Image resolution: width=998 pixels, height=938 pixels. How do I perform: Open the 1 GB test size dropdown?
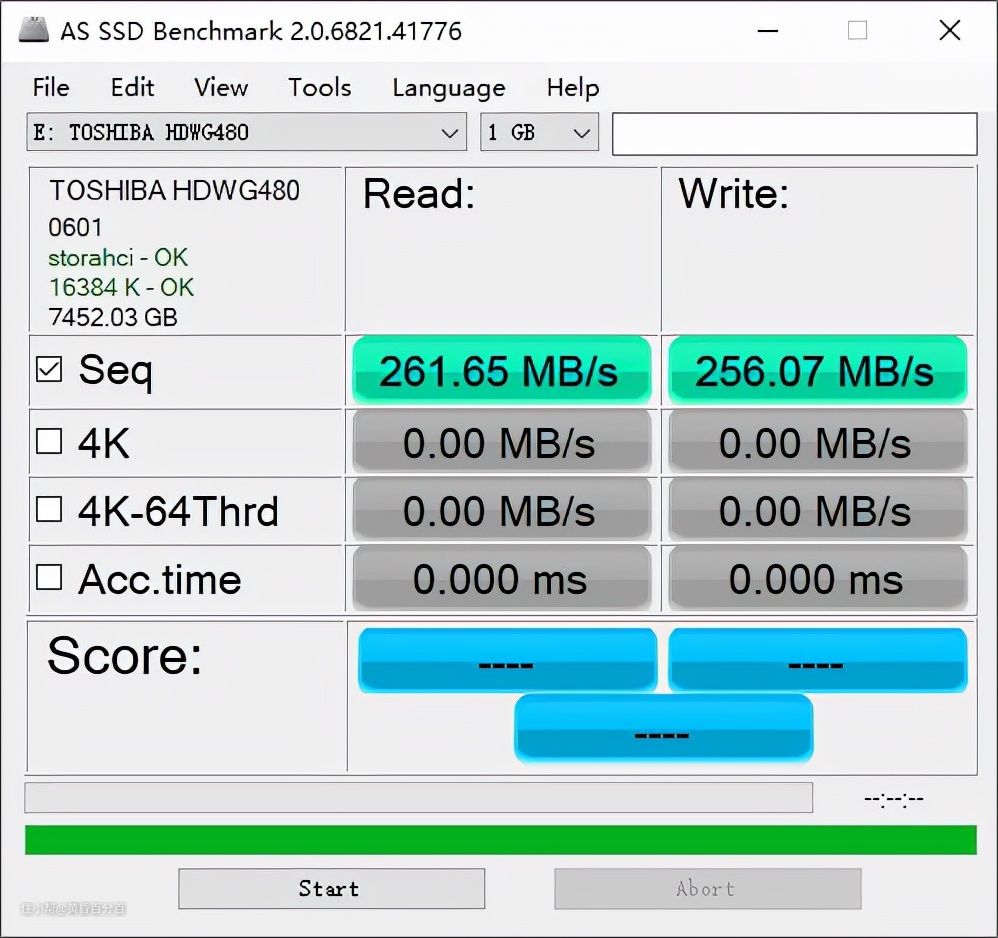[x=580, y=133]
